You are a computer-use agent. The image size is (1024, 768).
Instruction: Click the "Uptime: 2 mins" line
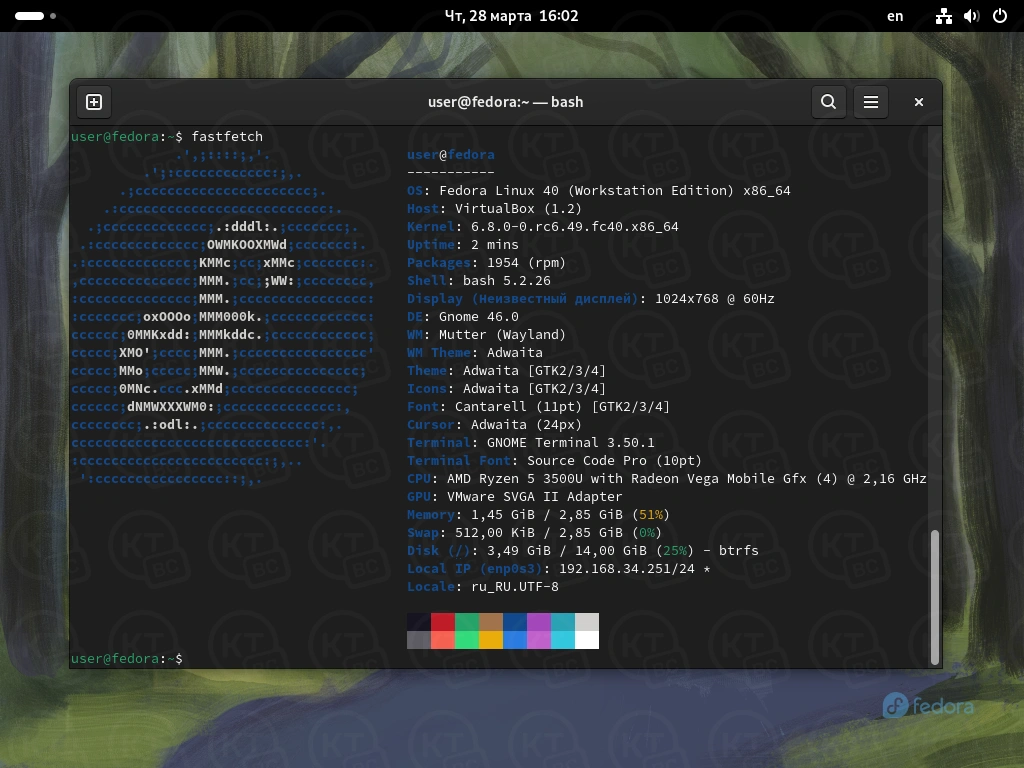pyautogui.click(x=462, y=244)
